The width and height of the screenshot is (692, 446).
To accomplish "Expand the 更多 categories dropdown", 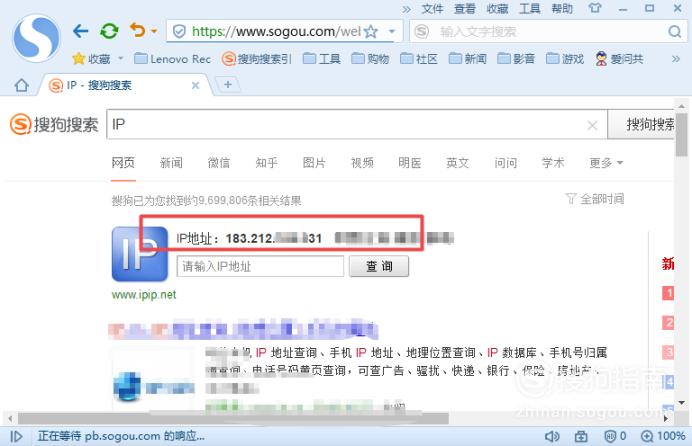I will coord(606,163).
